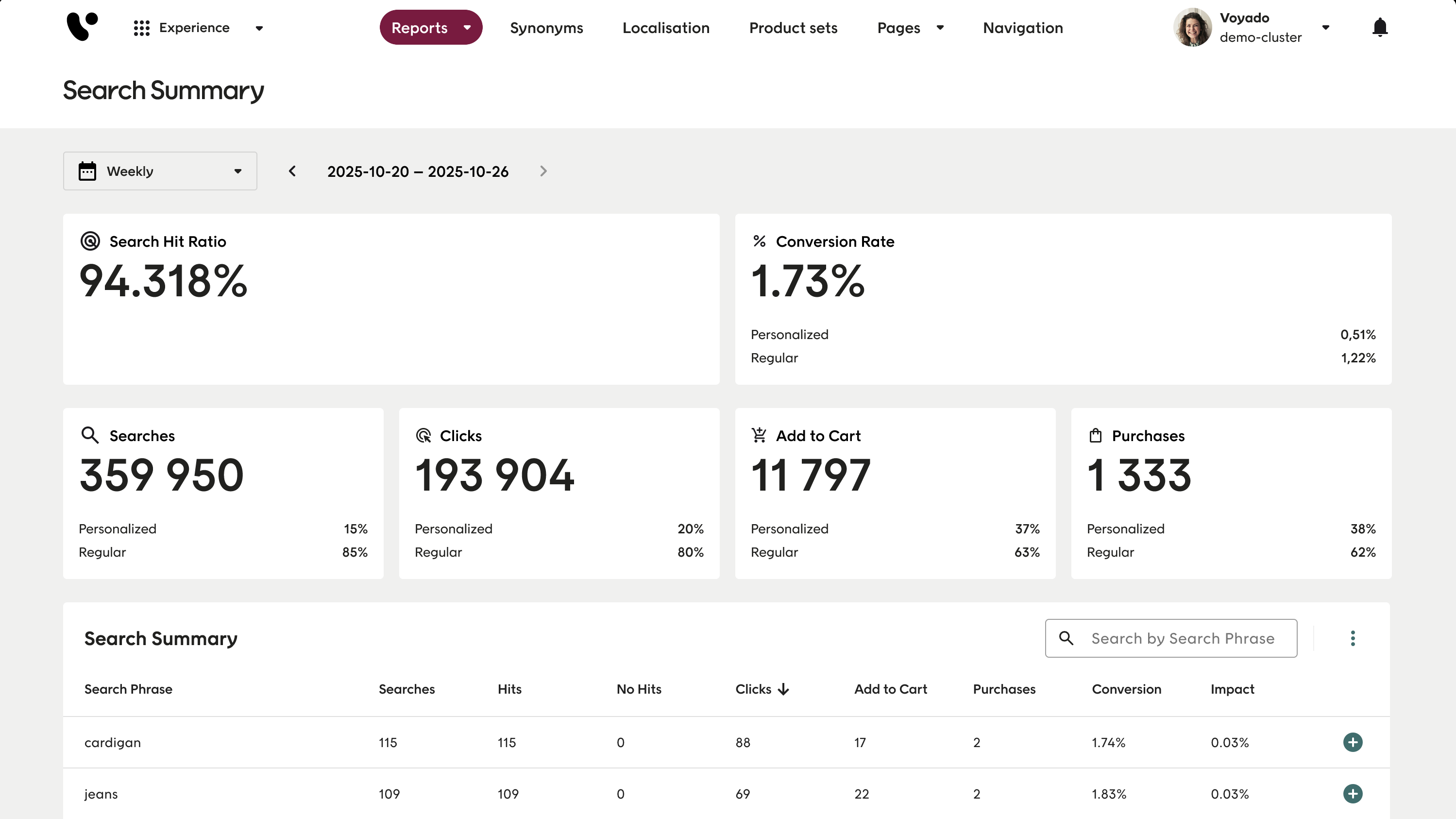Viewport: 1456px width, 819px height.
Task: Go to next week with right chevron
Action: (543, 171)
